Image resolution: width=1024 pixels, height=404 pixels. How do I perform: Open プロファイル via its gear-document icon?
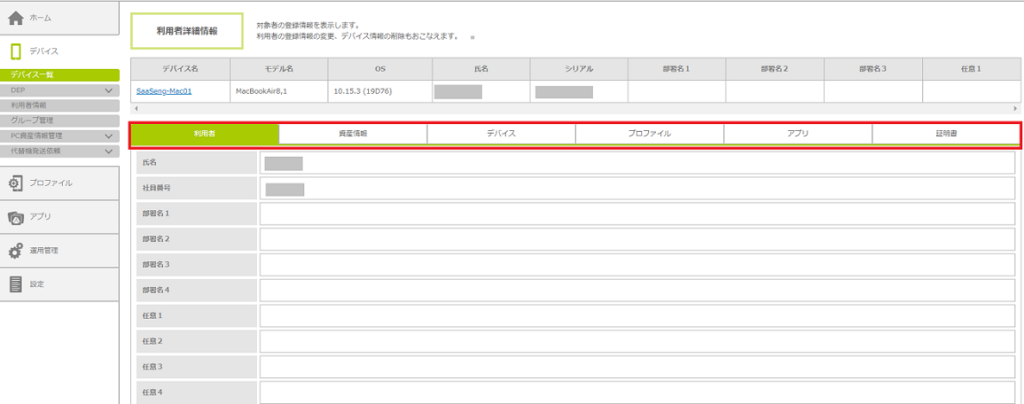click(16, 183)
